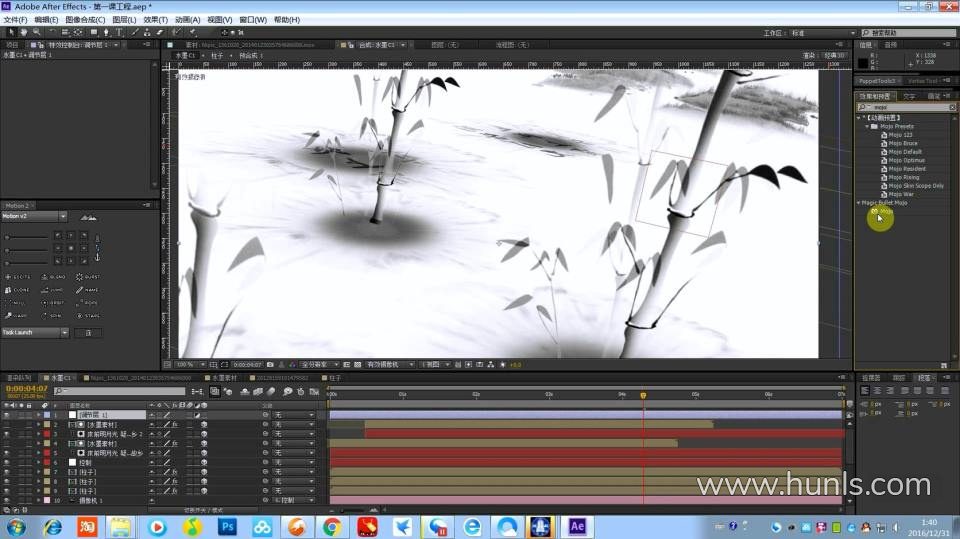The height and width of the screenshot is (539, 960).
Task: Select the Mojo Optimus preset
Action: tap(906, 160)
